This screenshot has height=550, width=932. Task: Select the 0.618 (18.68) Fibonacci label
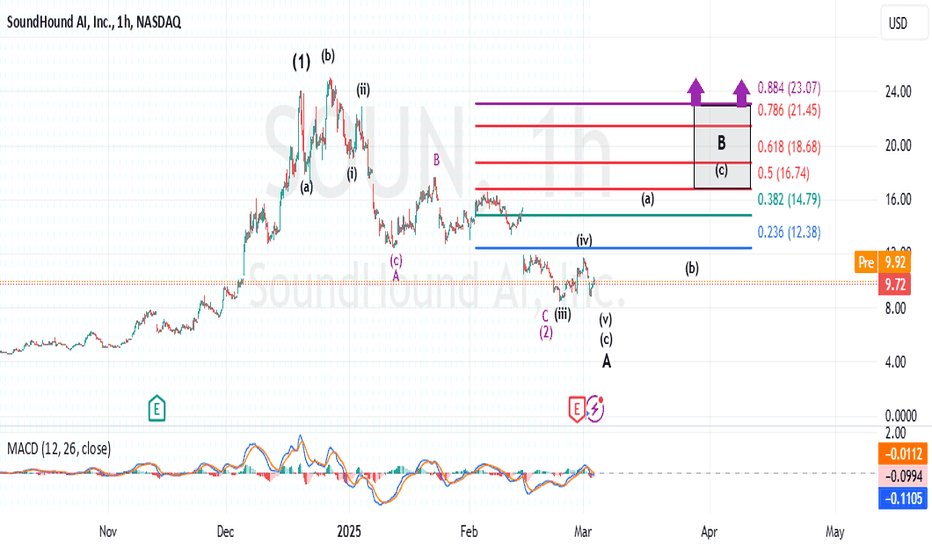(x=789, y=147)
